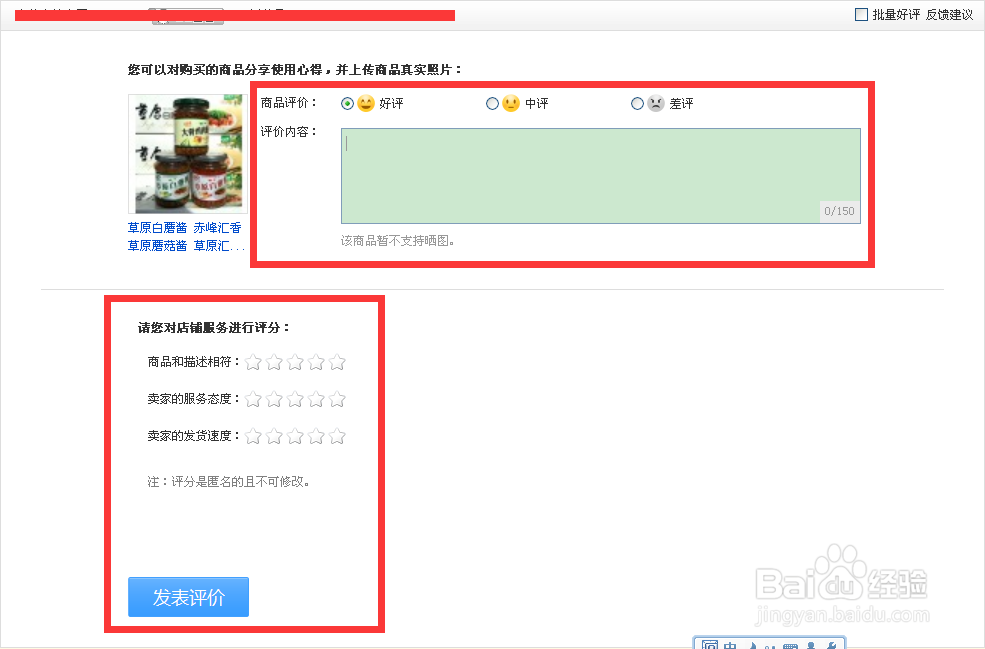Click the user account icon on the IME toolbar
Viewport: 985px width, 649px height.
click(x=811, y=646)
